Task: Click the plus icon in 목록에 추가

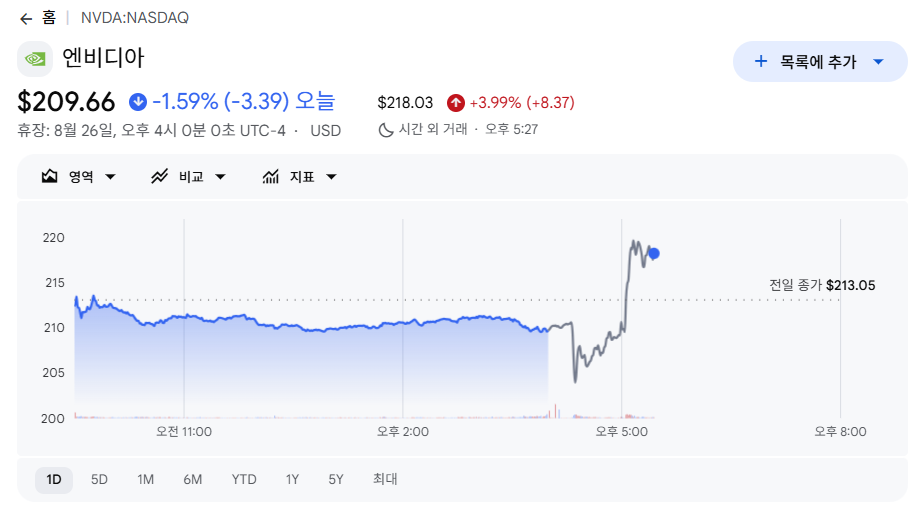Action: pos(760,61)
